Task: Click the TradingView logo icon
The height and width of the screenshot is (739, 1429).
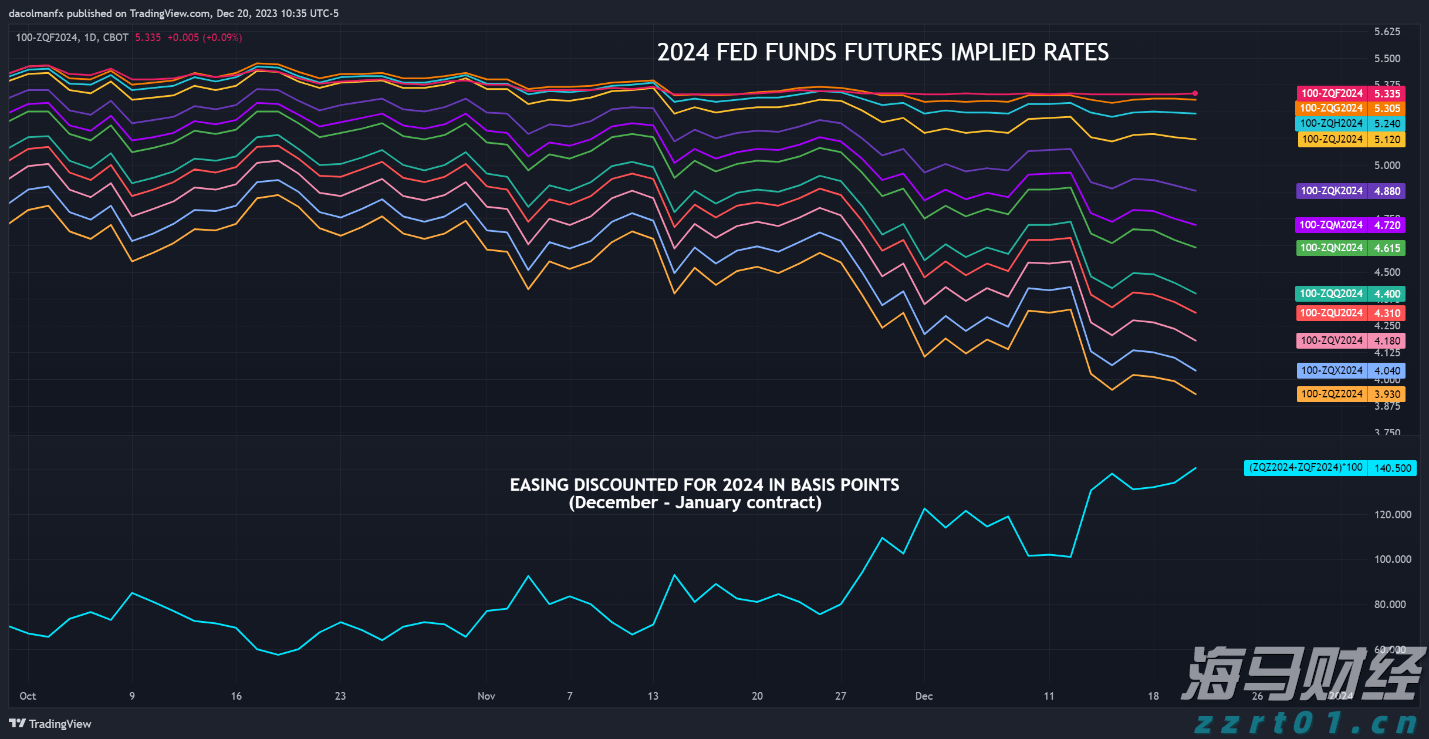Action: tap(17, 723)
